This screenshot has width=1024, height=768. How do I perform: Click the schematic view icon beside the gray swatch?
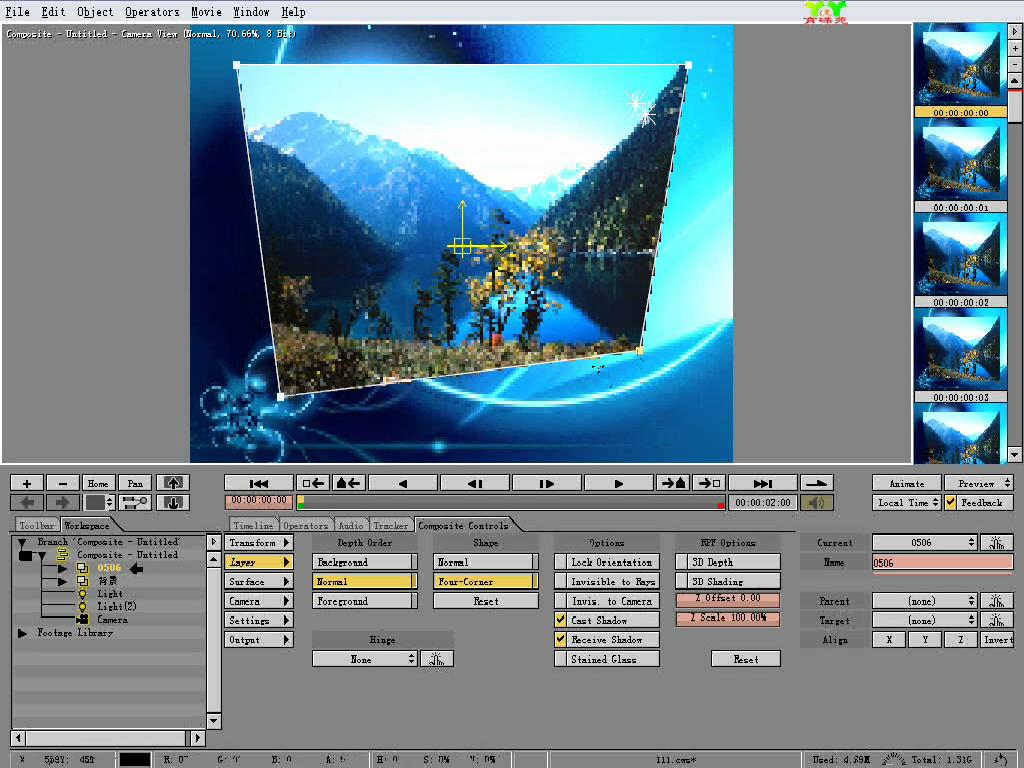tap(135, 503)
